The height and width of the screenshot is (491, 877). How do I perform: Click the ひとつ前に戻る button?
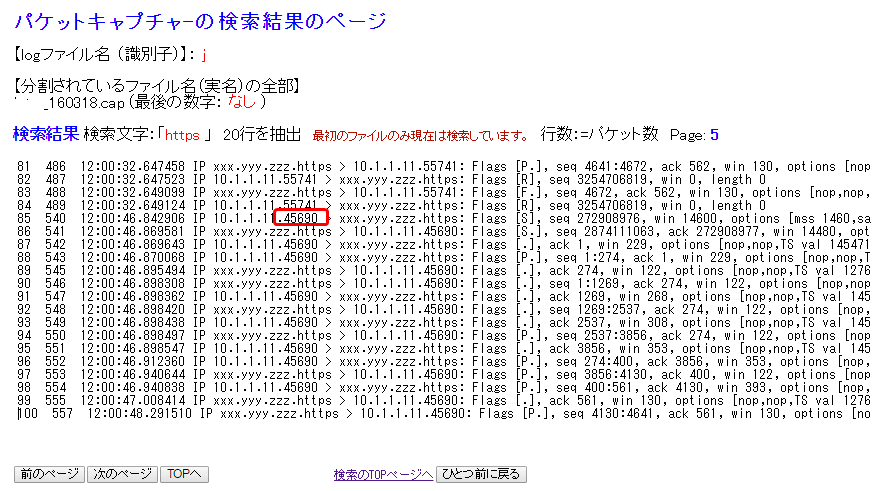(482, 474)
